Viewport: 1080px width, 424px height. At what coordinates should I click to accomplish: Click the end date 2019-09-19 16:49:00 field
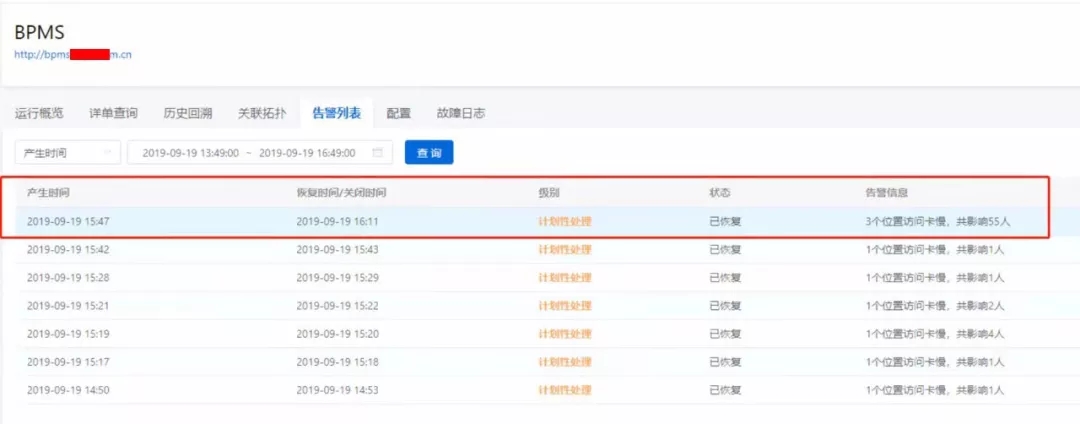tap(307, 153)
